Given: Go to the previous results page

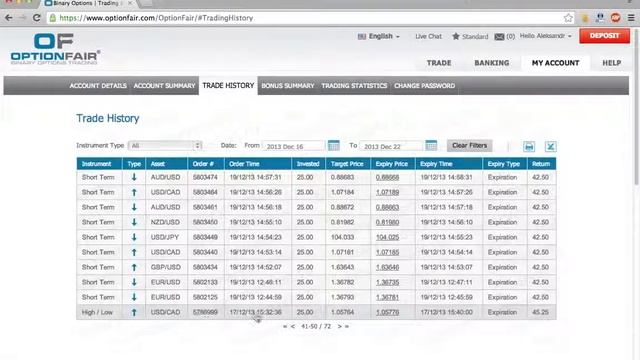Looking at the screenshot, I should pyautogui.click(x=293, y=327).
